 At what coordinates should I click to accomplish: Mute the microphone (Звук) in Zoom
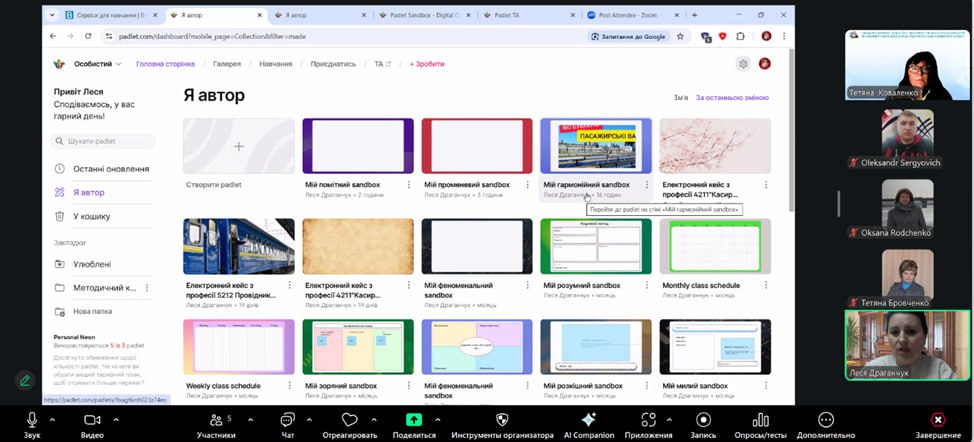[33, 420]
